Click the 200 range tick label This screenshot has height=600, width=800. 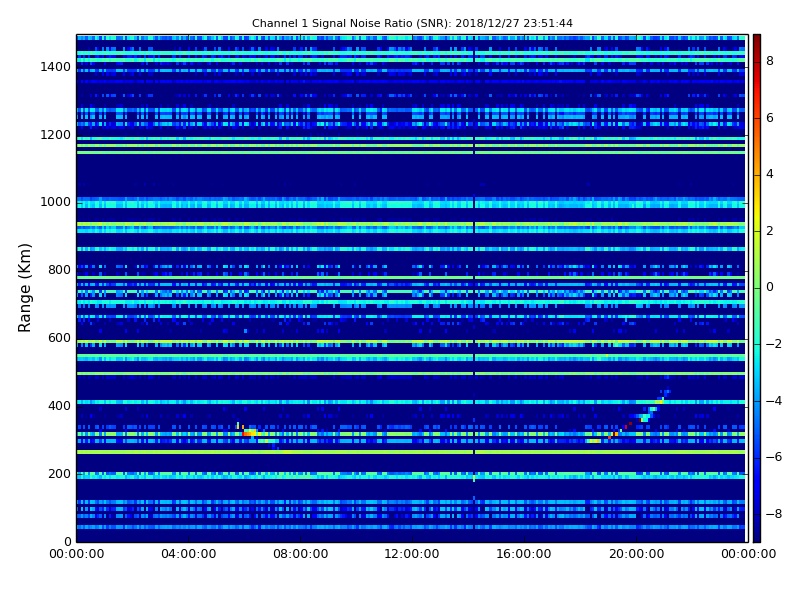pos(59,473)
